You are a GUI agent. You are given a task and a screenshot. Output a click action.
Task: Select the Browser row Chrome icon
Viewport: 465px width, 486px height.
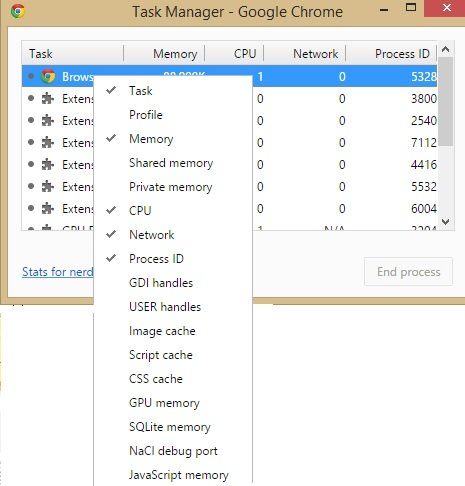48,76
